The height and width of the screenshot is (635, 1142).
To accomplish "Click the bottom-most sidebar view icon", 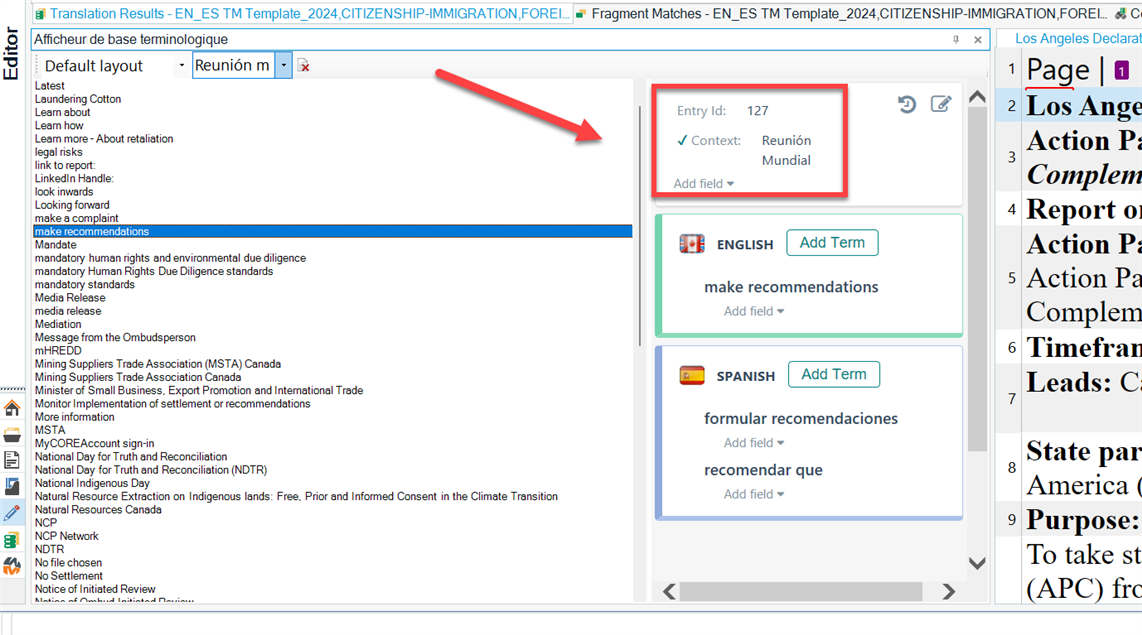I will point(12,566).
